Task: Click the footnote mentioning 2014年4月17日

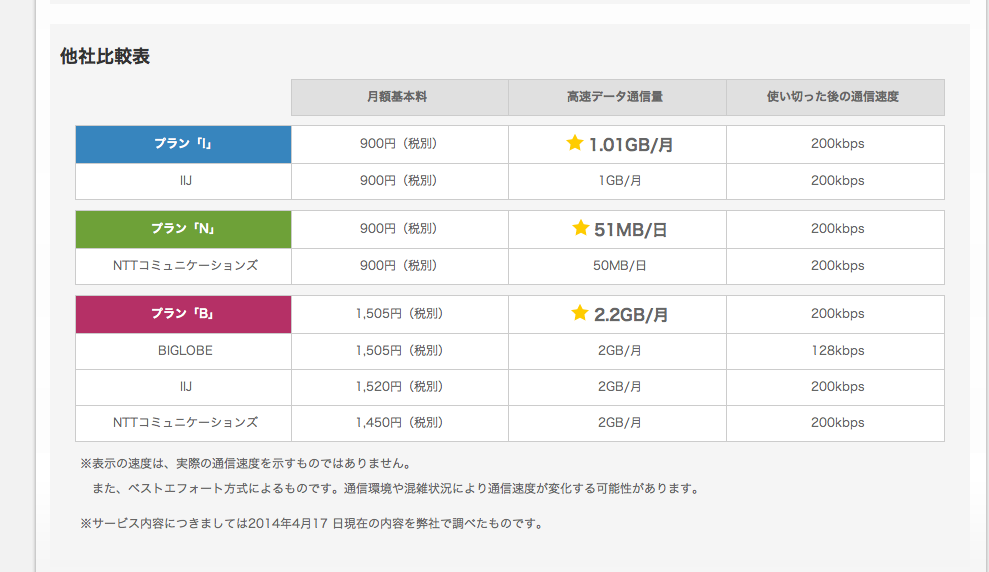Action: click(x=311, y=522)
